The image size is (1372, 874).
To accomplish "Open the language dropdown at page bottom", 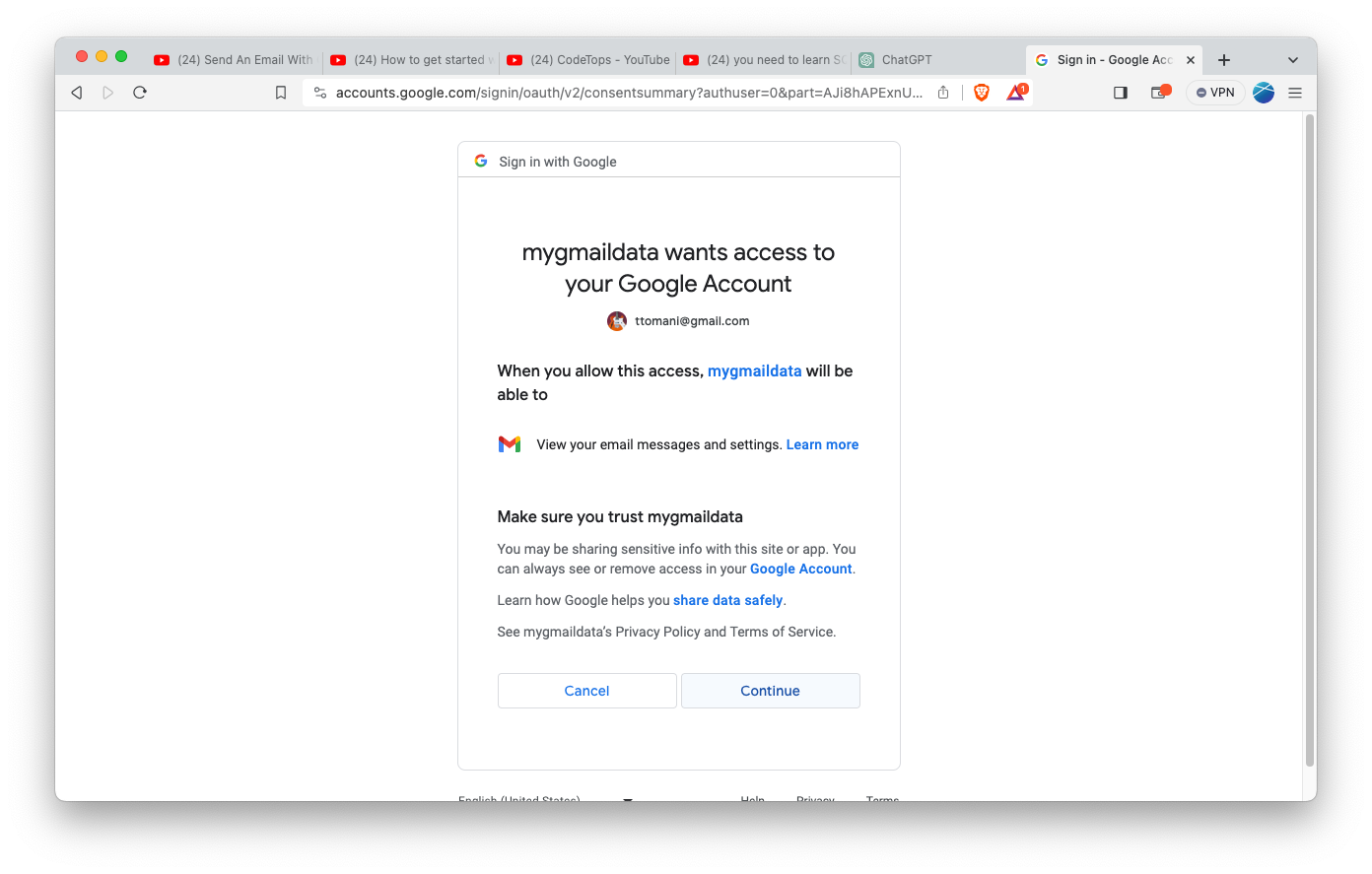I will (x=546, y=797).
